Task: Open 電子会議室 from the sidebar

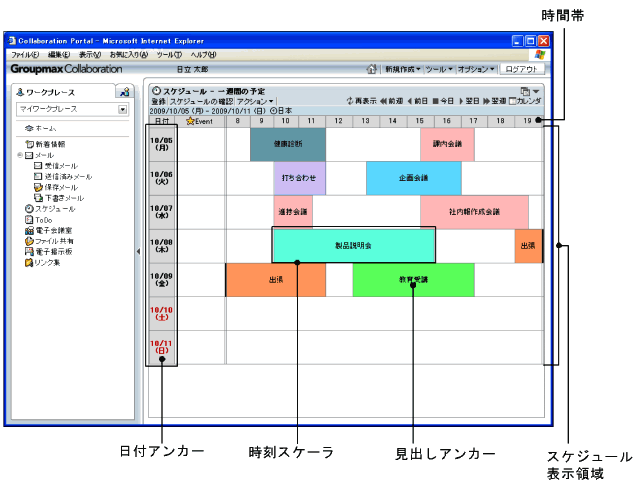Action: (x=48, y=230)
